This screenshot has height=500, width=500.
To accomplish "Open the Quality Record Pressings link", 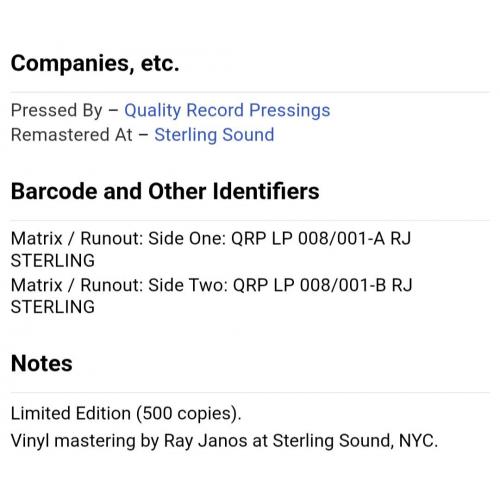I will (227, 110).
